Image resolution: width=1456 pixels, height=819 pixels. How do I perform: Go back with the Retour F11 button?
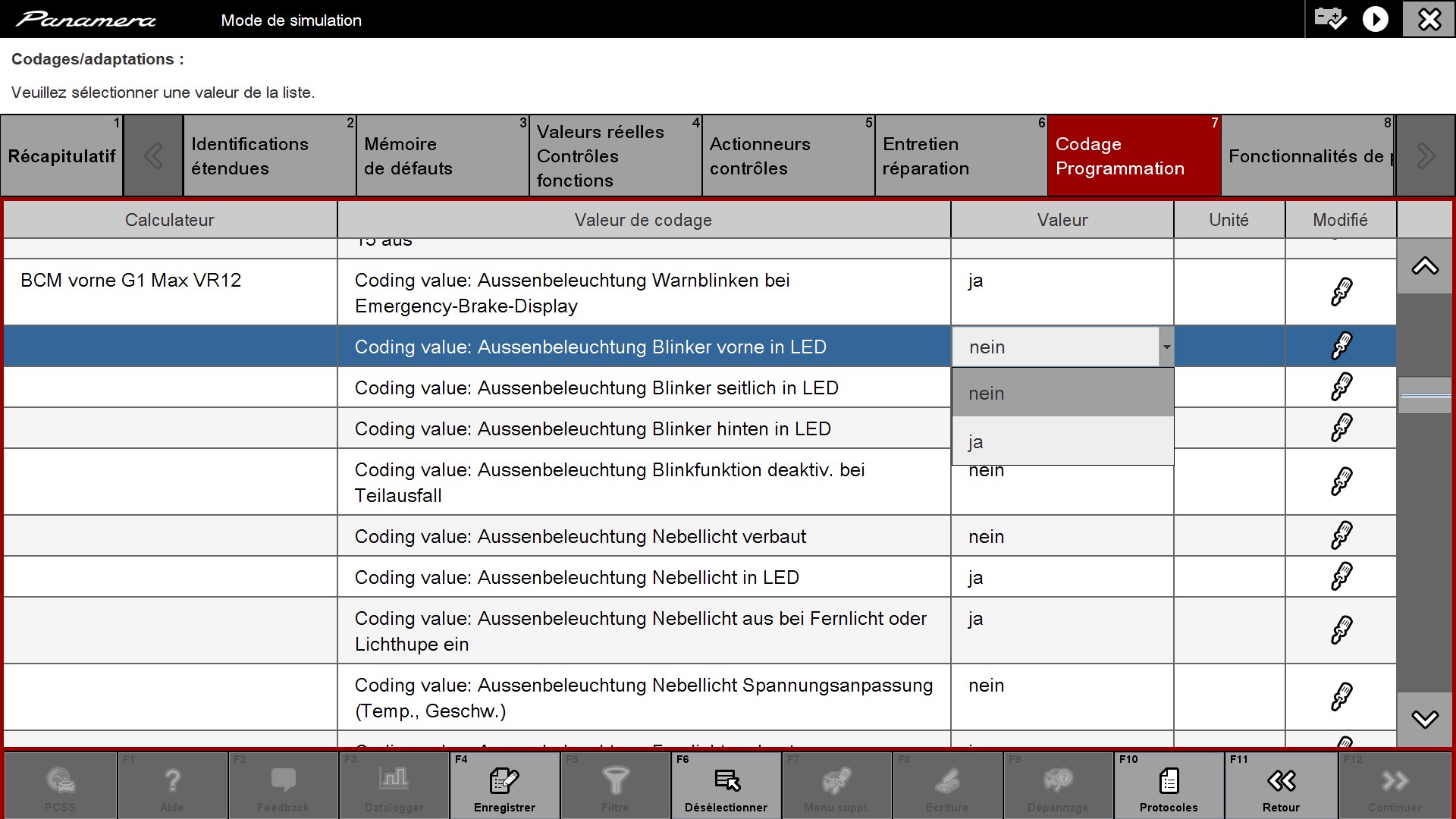[1281, 786]
